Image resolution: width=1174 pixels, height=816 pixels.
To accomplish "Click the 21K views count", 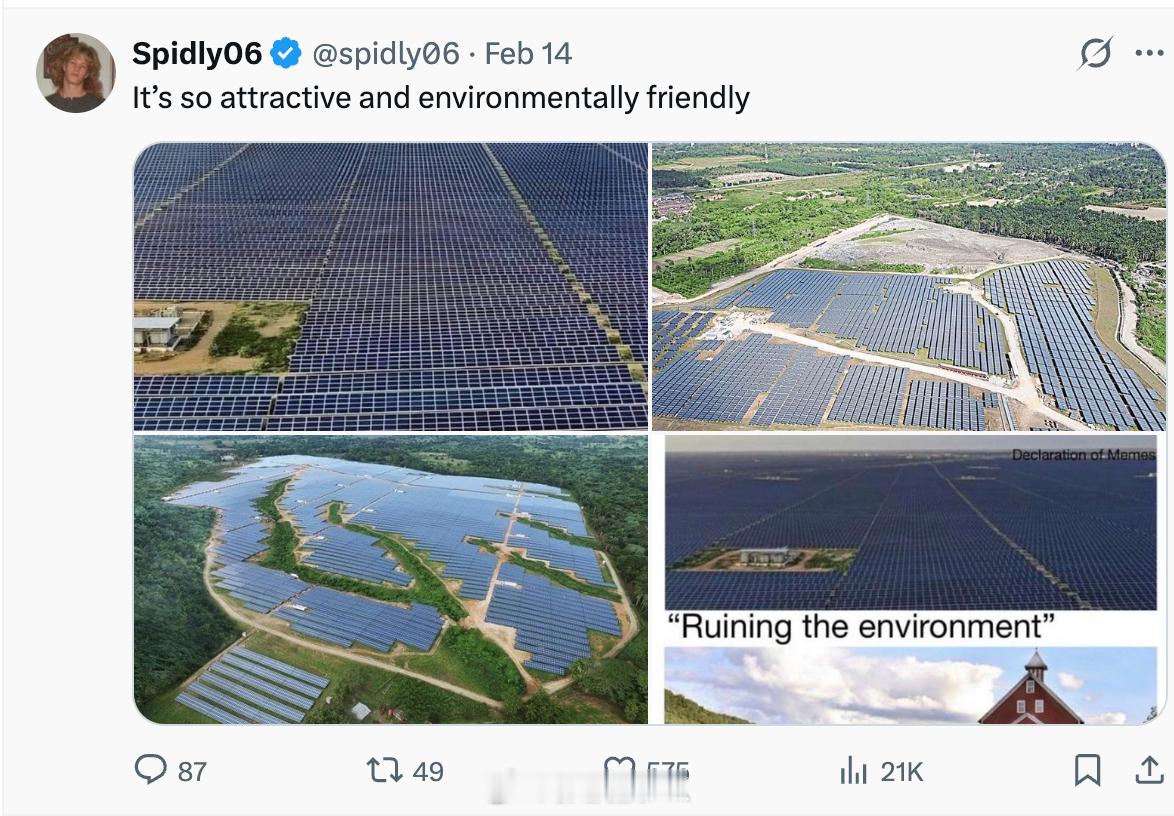I will (901, 771).
